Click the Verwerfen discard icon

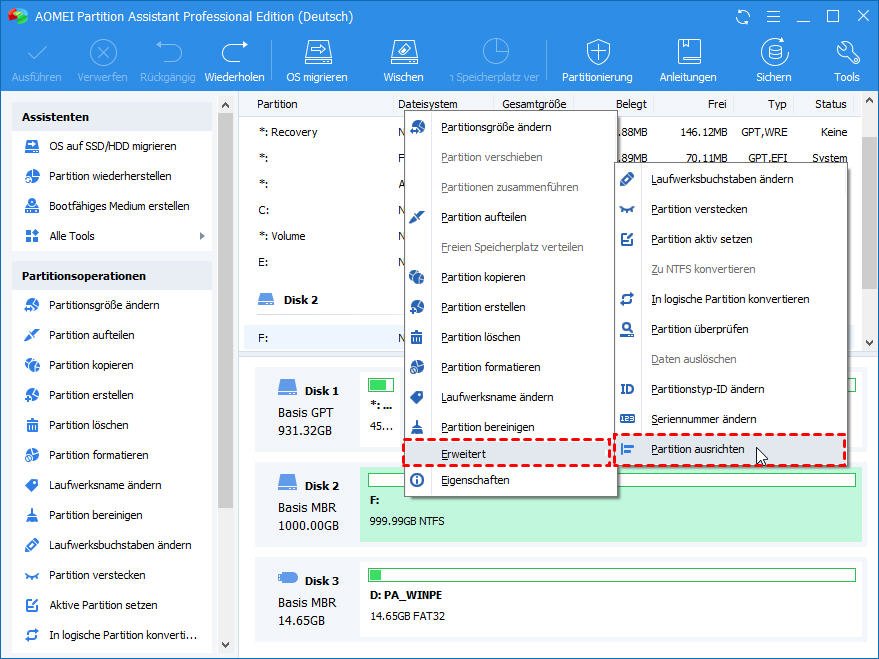[x=103, y=53]
